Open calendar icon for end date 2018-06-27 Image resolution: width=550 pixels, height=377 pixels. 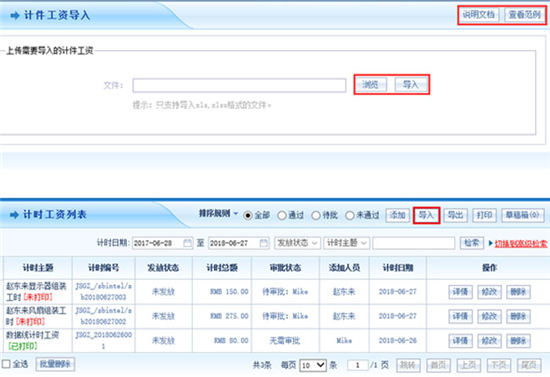[264, 243]
